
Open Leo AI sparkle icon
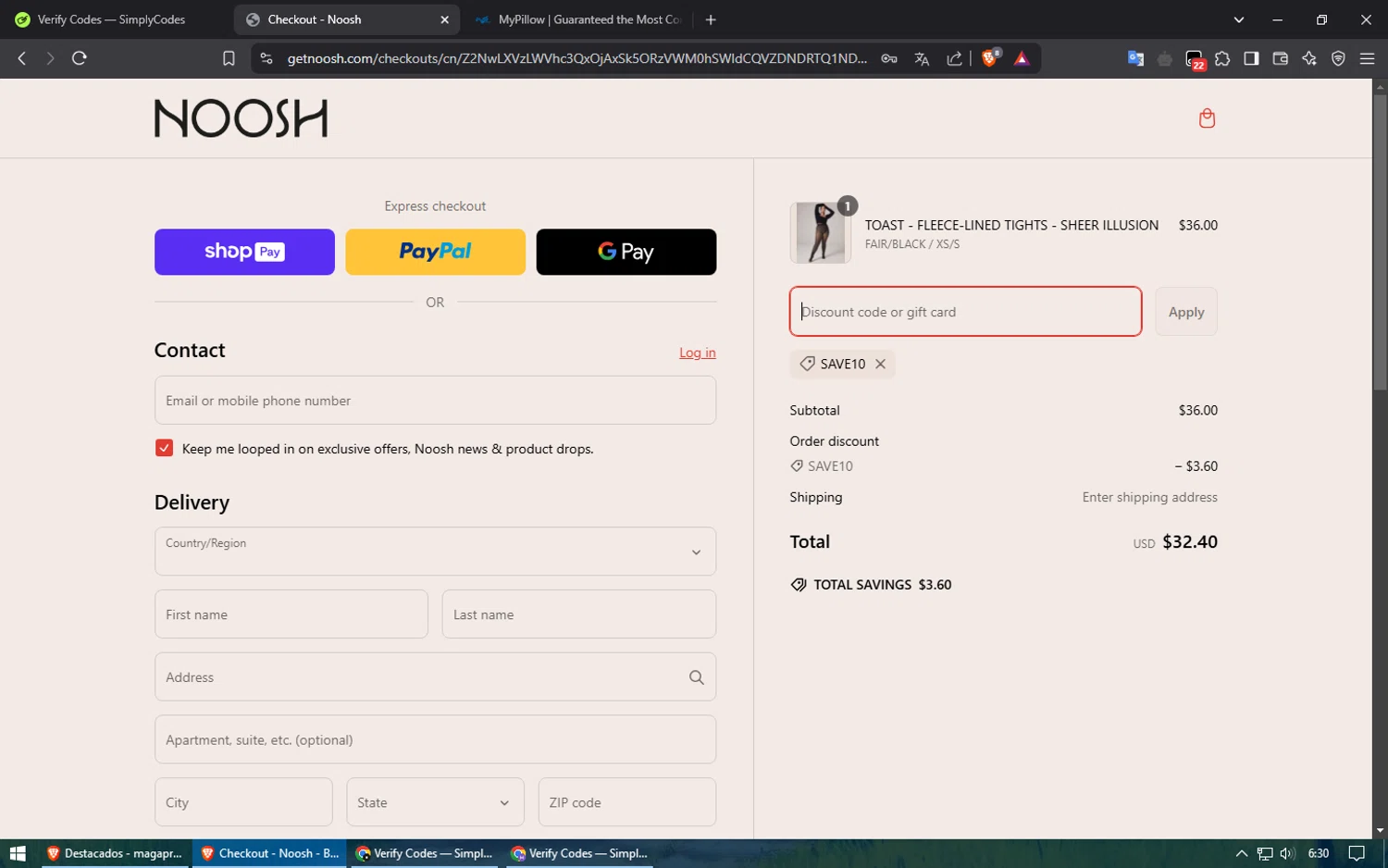pyautogui.click(x=1309, y=58)
